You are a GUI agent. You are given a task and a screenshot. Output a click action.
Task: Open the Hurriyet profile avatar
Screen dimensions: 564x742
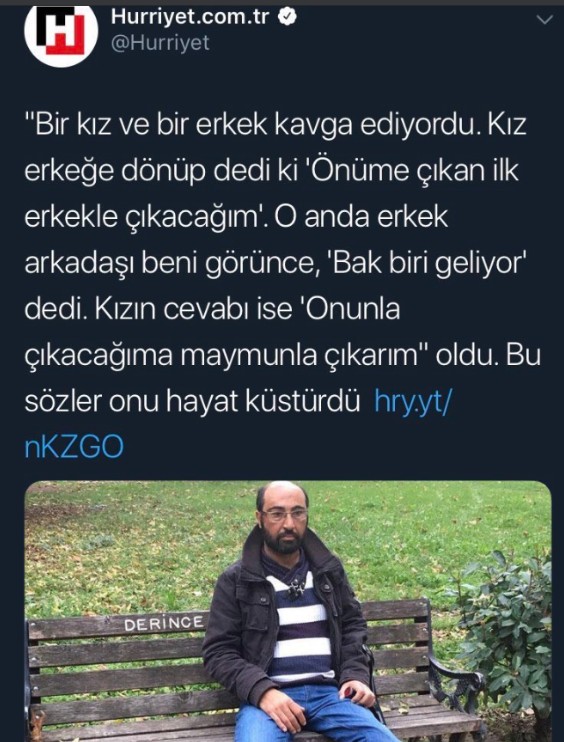coord(61,34)
